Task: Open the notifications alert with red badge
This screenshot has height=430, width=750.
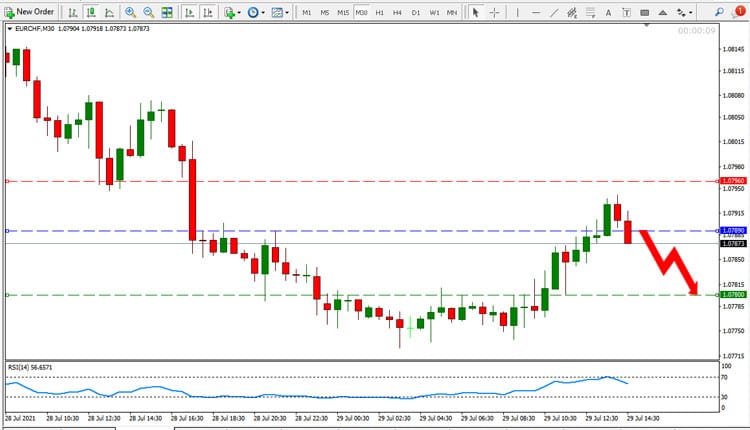Action: pos(739,12)
